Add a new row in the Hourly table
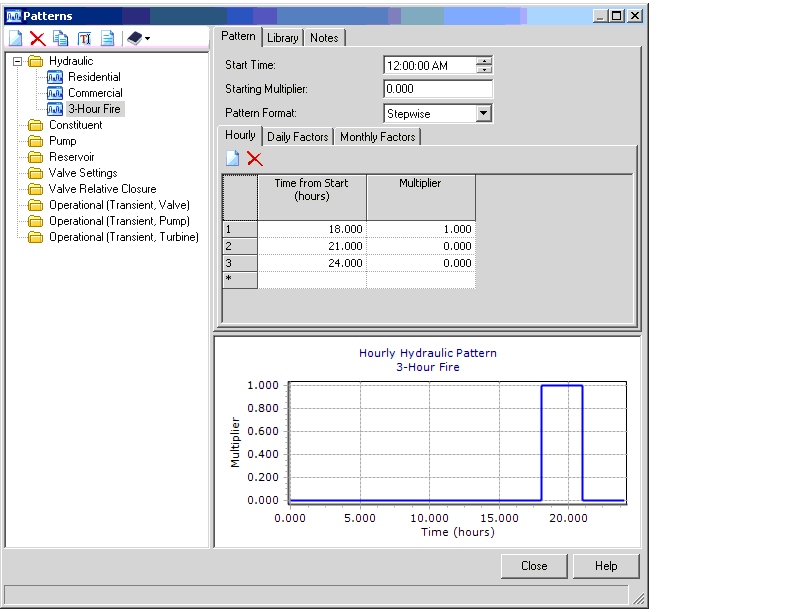Image resolution: width=788 pixels, height=612 pixels. tap(232, 158)
